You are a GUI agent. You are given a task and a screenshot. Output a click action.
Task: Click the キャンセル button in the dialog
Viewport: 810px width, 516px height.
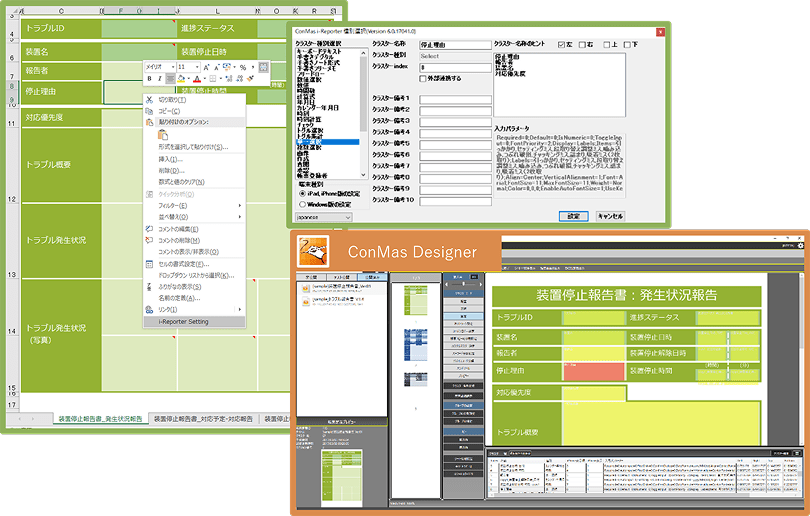pos(610,216)
